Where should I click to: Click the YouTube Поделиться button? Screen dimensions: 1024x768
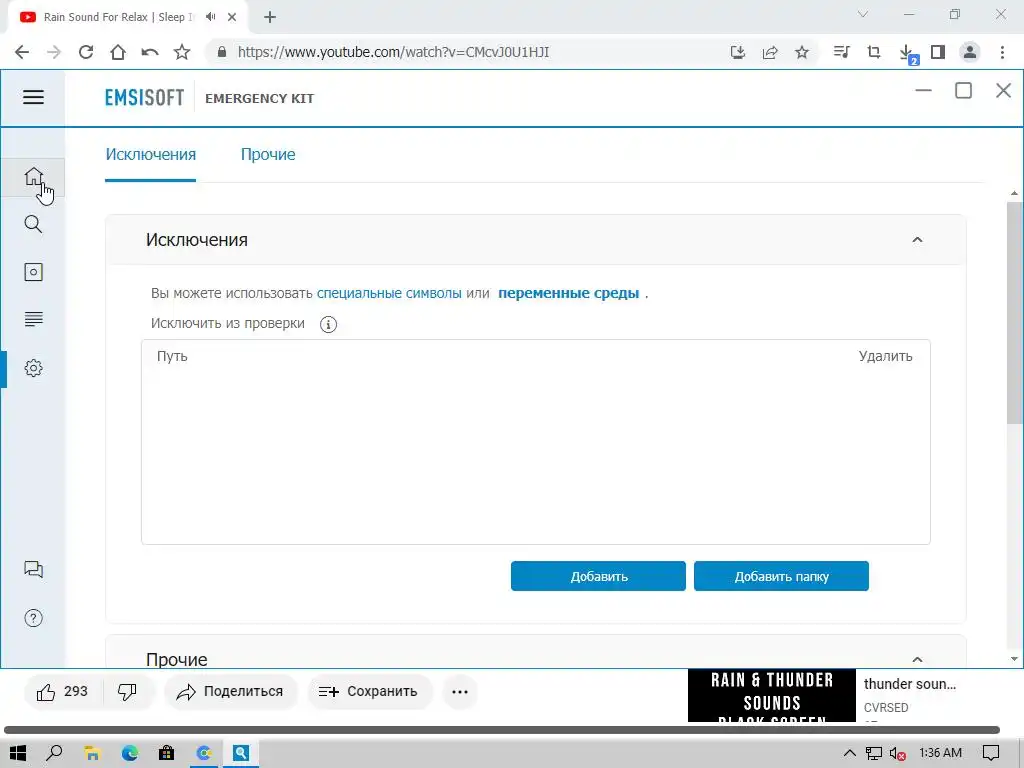[x=231, y=692]
